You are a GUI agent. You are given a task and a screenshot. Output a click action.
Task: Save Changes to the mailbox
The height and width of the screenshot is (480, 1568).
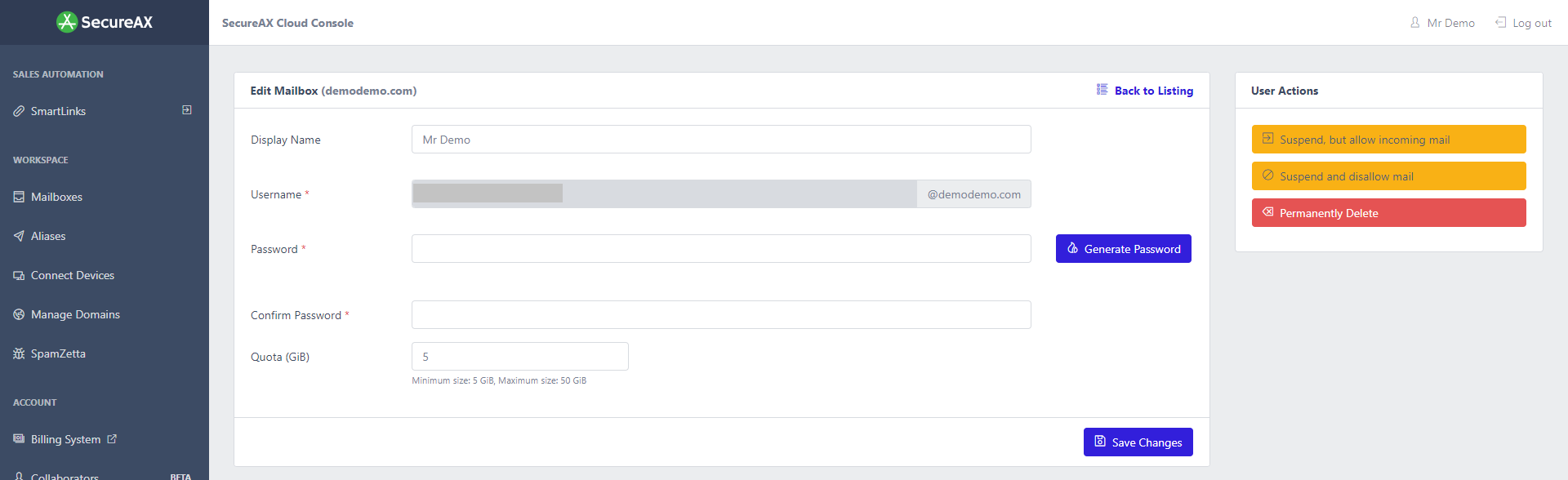pos(1138,442)
